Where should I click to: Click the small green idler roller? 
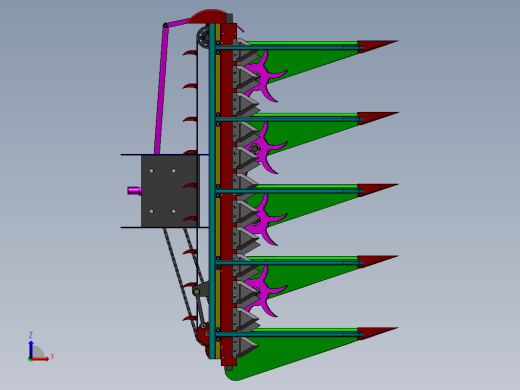pos(197,292)
